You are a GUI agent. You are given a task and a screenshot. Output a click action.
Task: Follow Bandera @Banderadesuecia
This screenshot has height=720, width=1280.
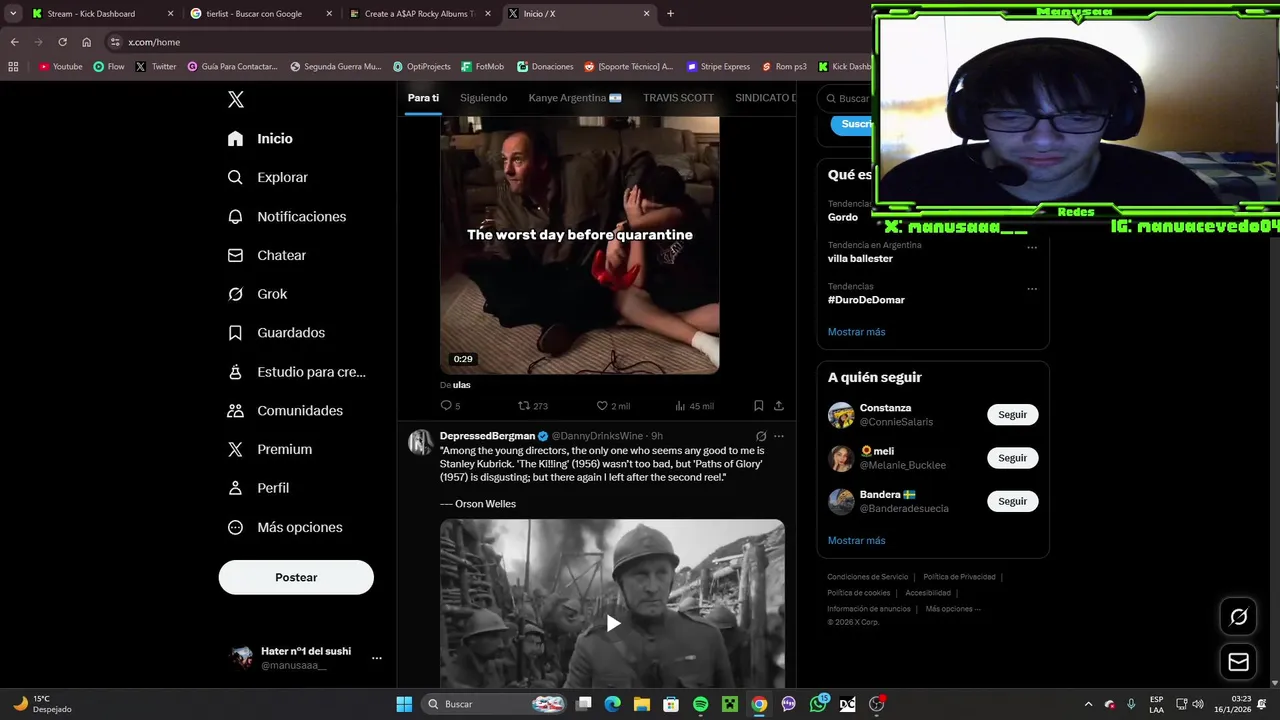click(x=1012, y=501)
